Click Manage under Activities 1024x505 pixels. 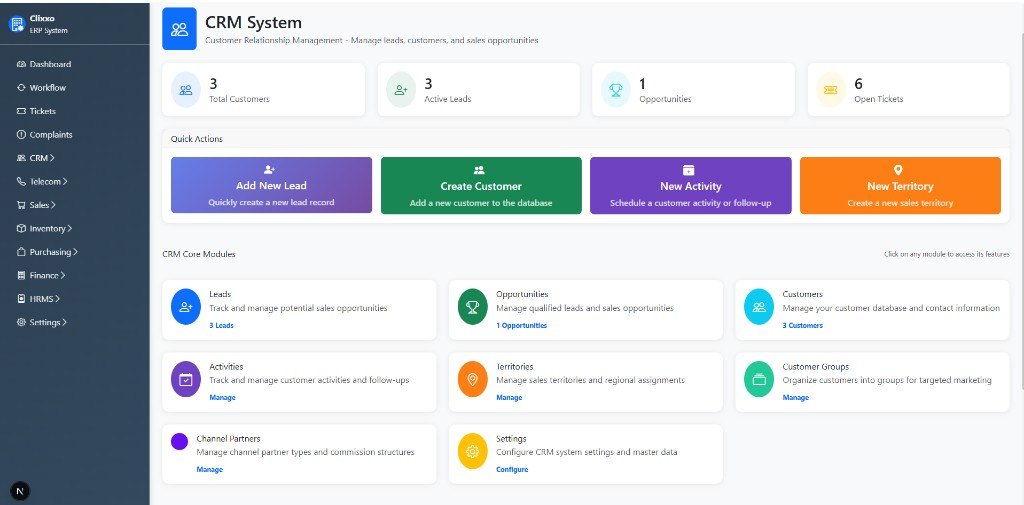pyautogui.click(x=222, y=397)
